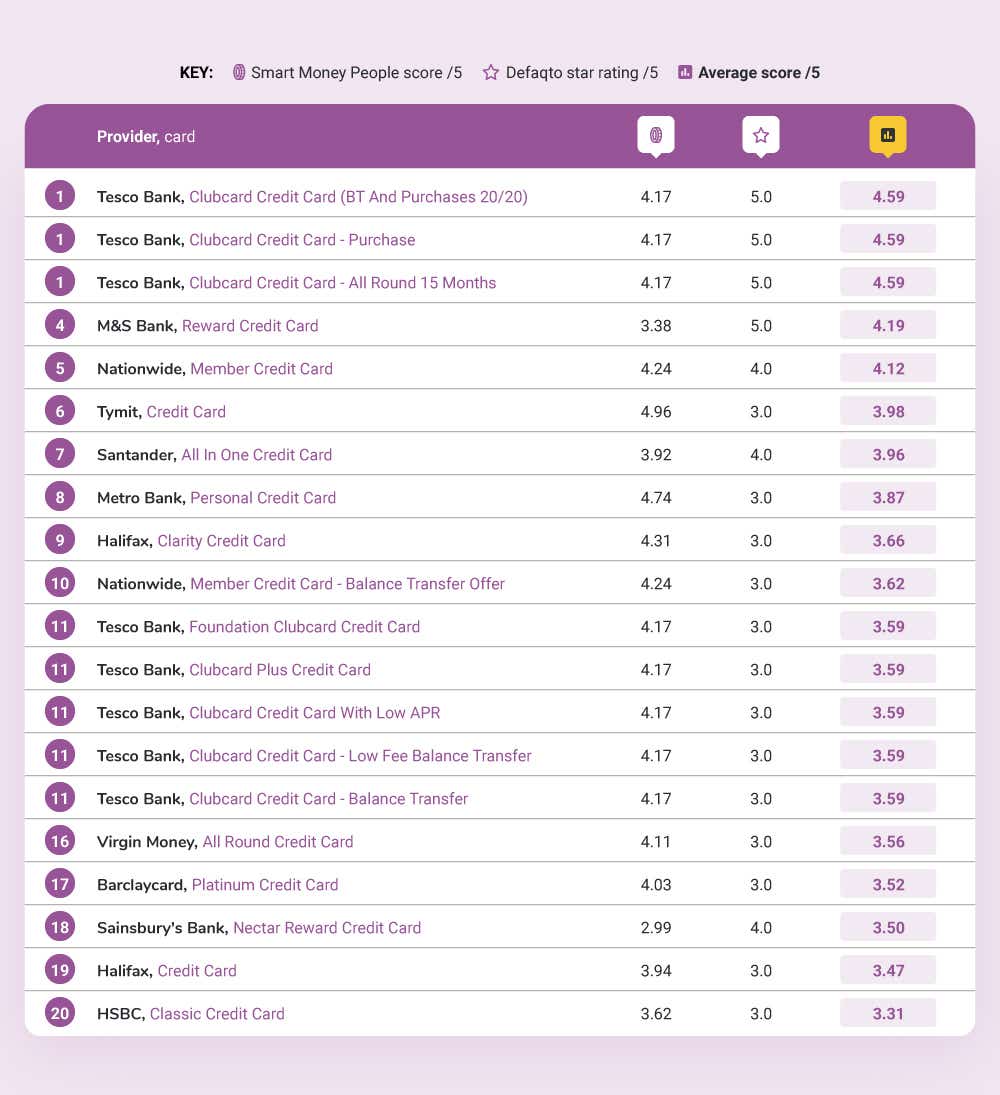Click the 4.19 average score for M&S Bank

(x=888, y=326)
